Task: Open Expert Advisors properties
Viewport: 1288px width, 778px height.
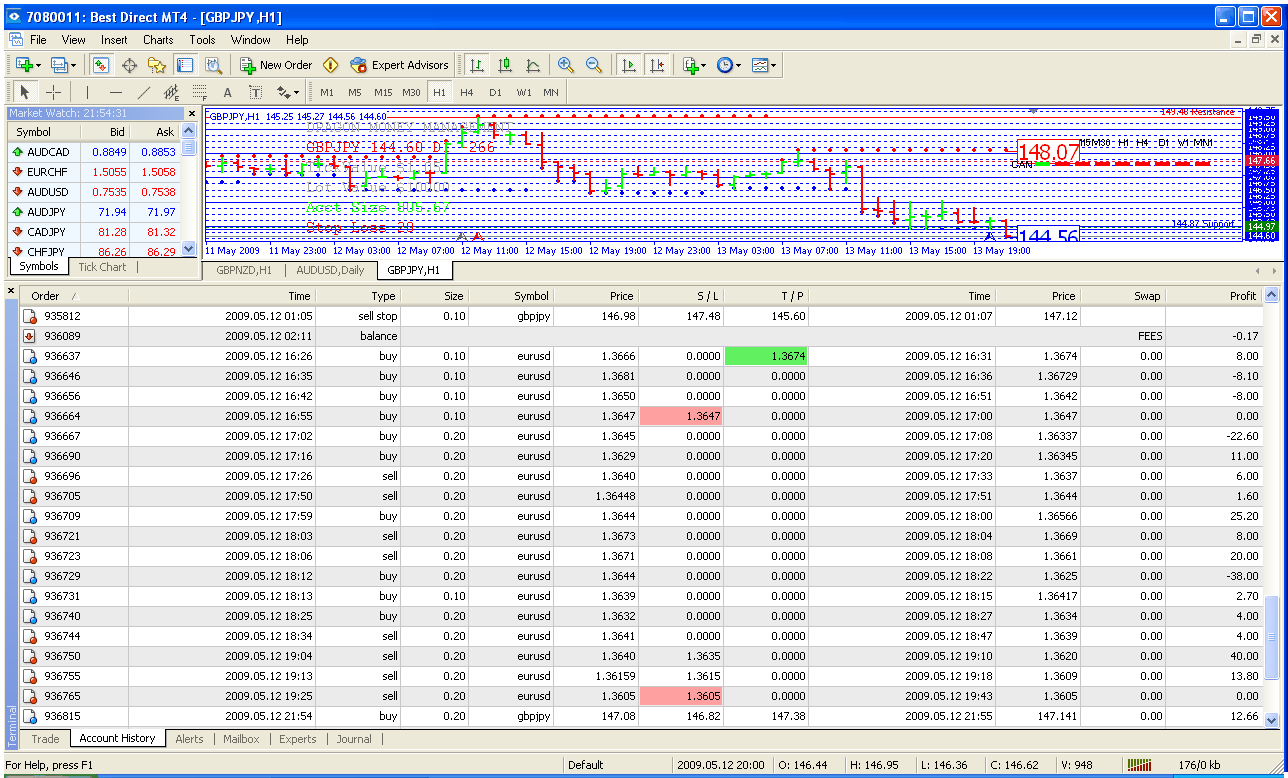Action: point(399,64)
